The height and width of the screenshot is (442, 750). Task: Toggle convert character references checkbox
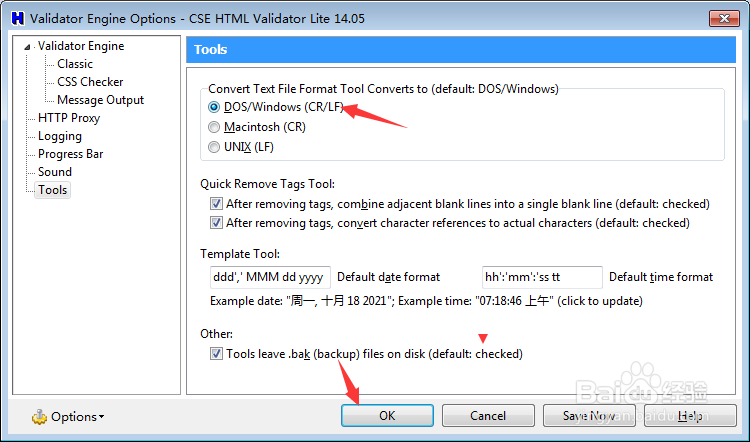click(x=217, y=223)
